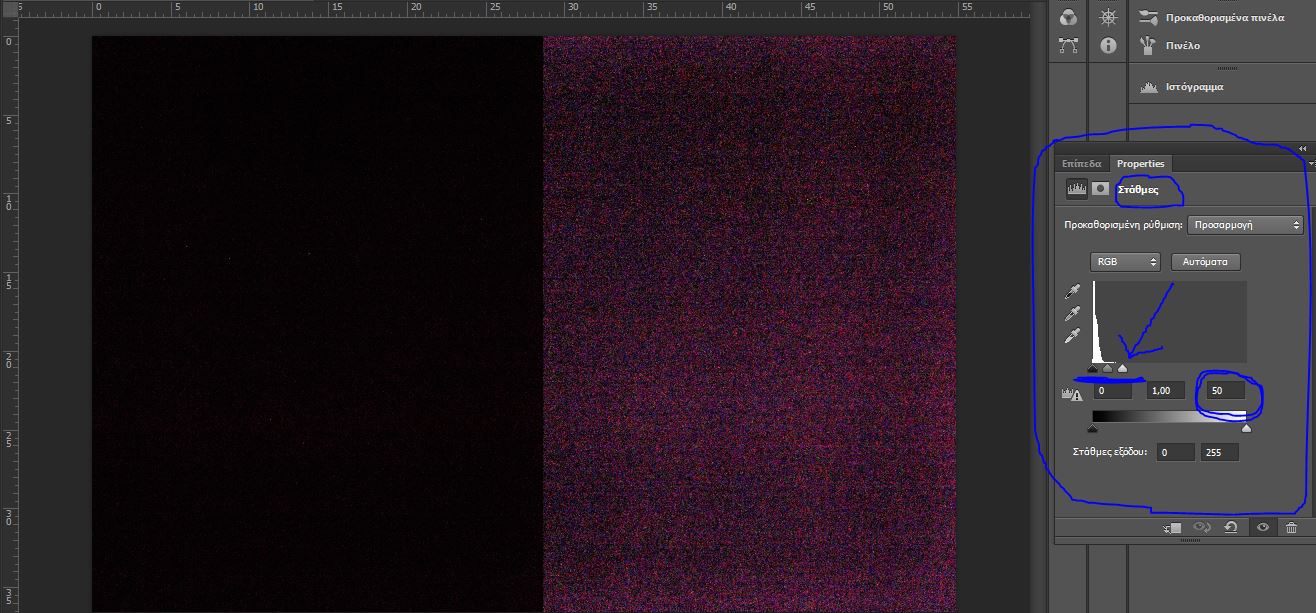
Task: Click the Levels histogram graph
Action: (x=1170, y=322)
